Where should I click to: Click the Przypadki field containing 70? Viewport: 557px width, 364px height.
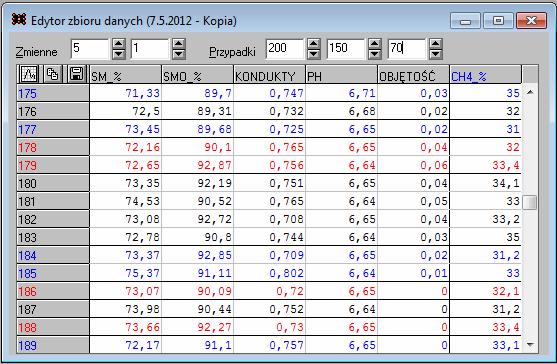(407, 49)
